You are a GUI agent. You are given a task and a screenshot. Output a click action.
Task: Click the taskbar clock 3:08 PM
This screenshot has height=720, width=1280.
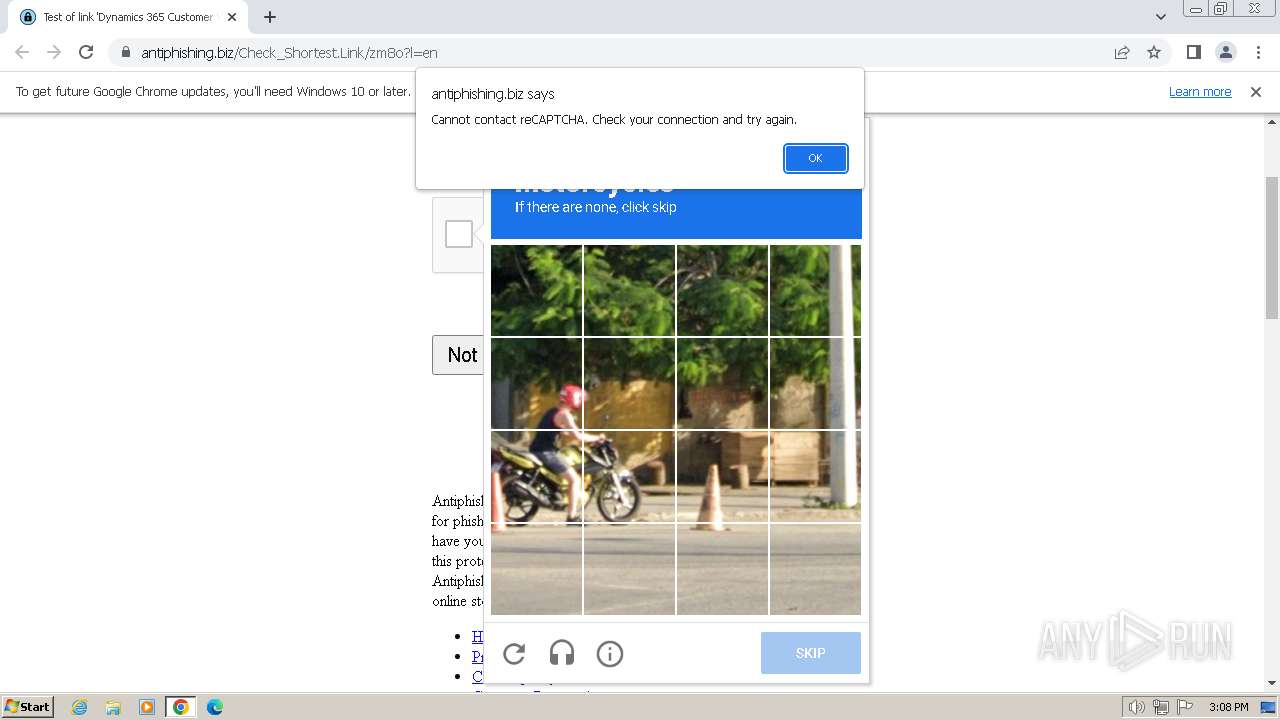[1228, 707]
